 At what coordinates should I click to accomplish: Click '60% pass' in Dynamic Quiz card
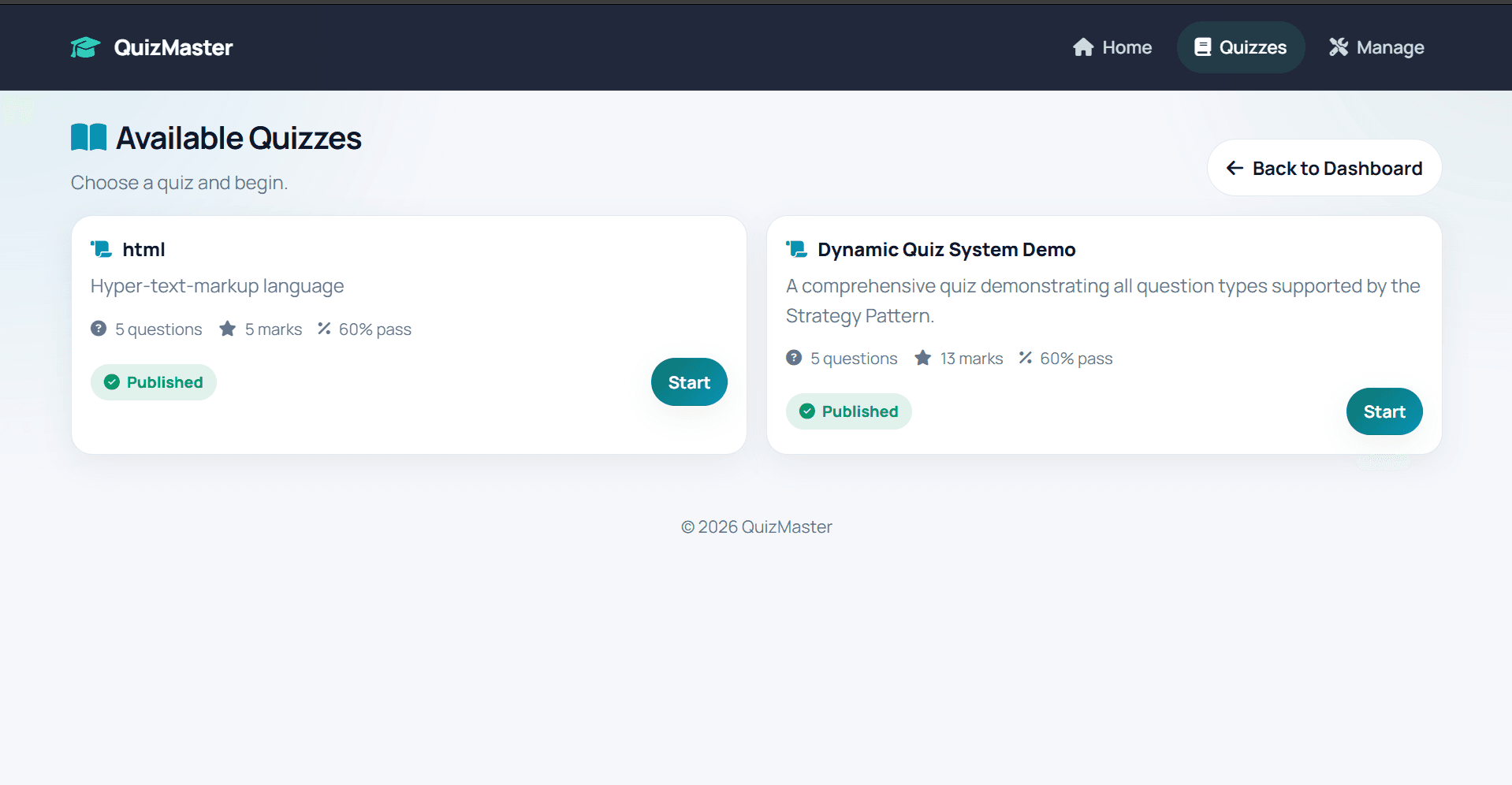tap(1076, 359)
